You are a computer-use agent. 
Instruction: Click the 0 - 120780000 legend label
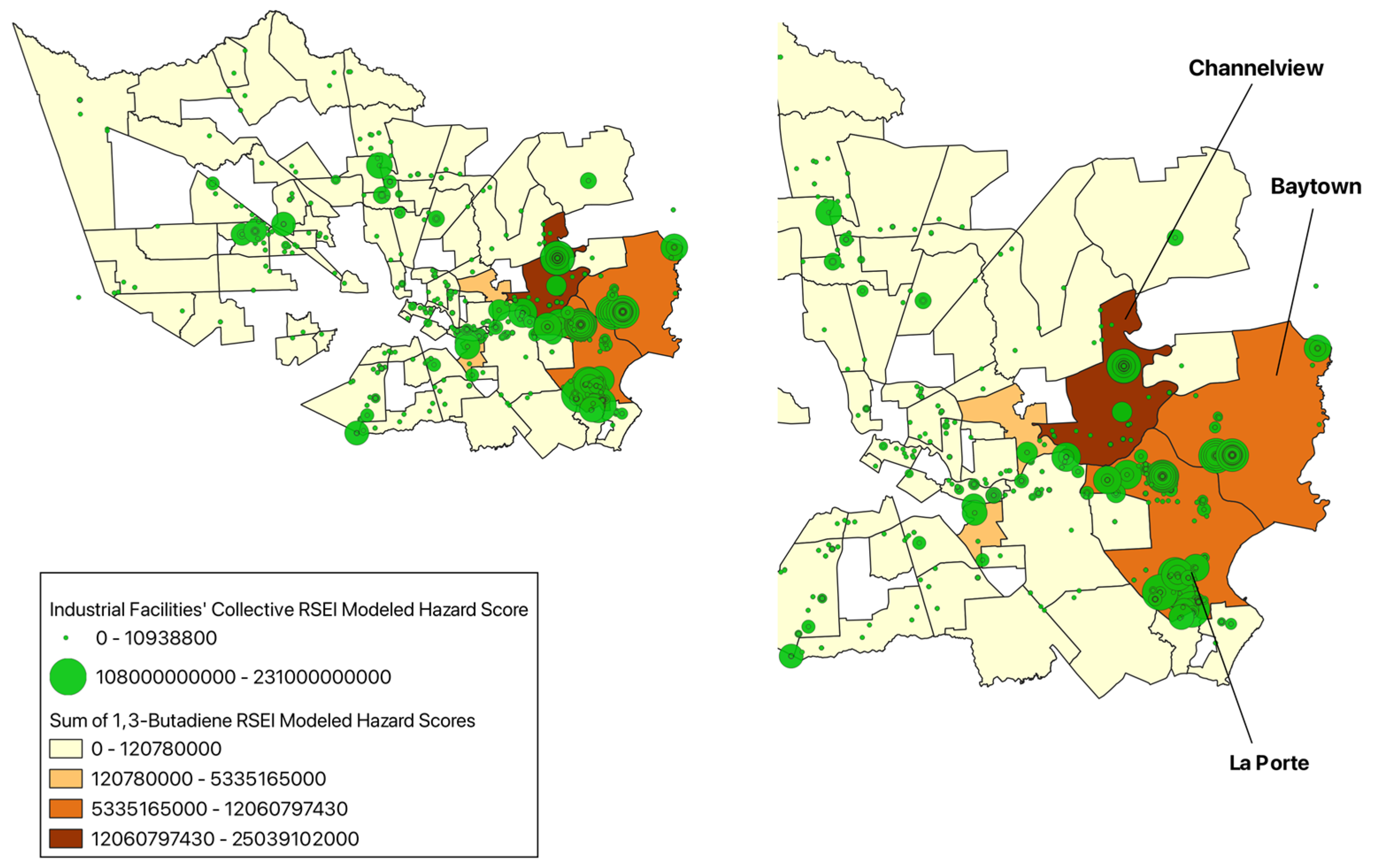(x=156, y=748)
